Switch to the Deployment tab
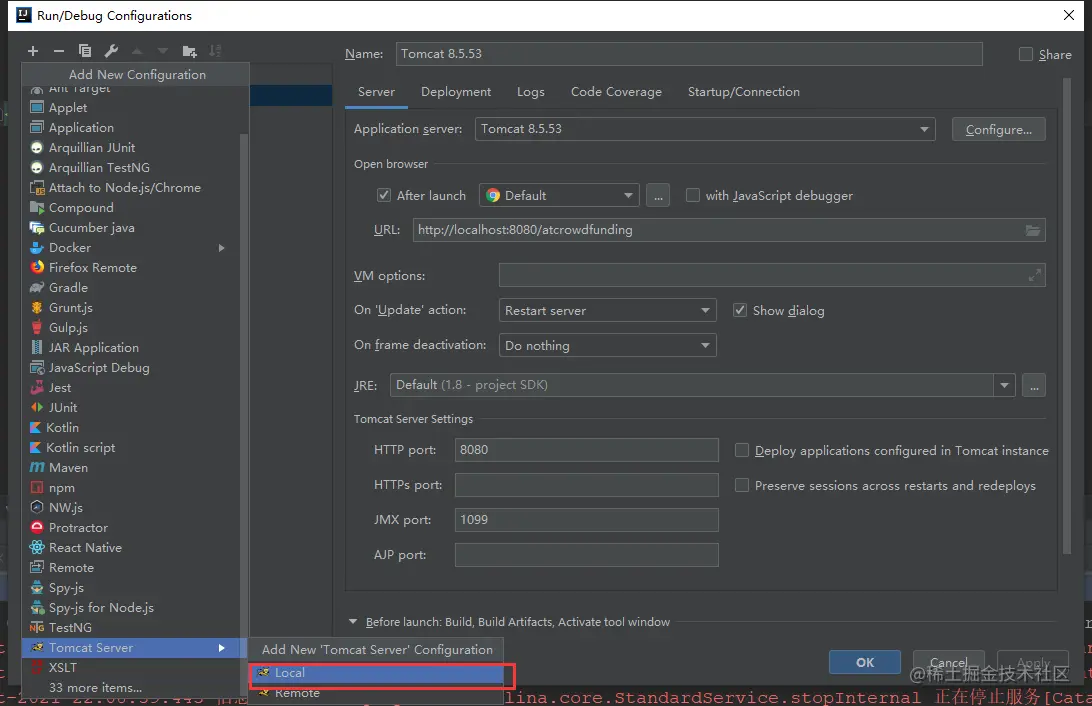 coord(456,92)
